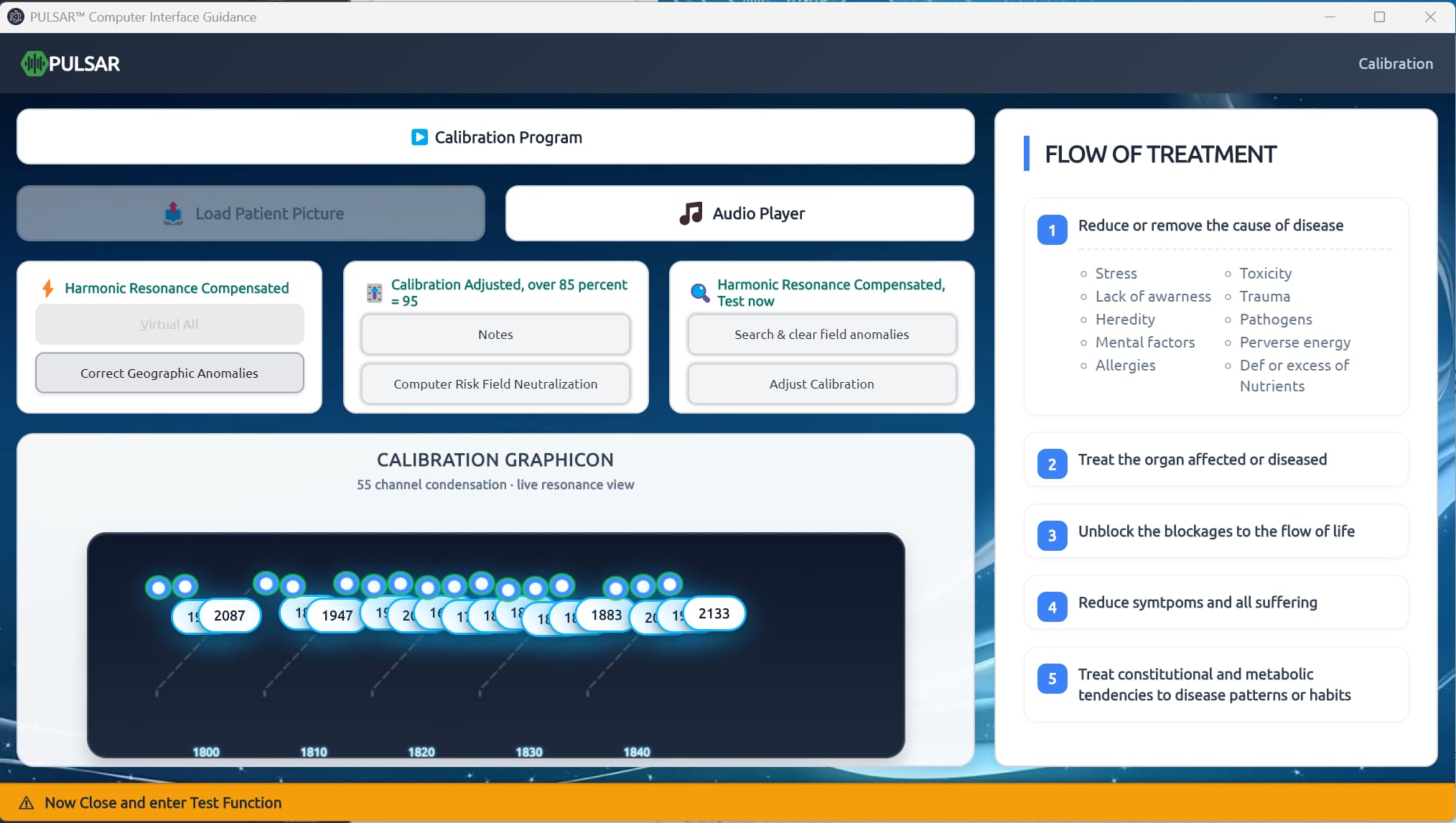Click the warning triangle in the status bar
This screenshot has height=823, width=1456.
point(27,803)
